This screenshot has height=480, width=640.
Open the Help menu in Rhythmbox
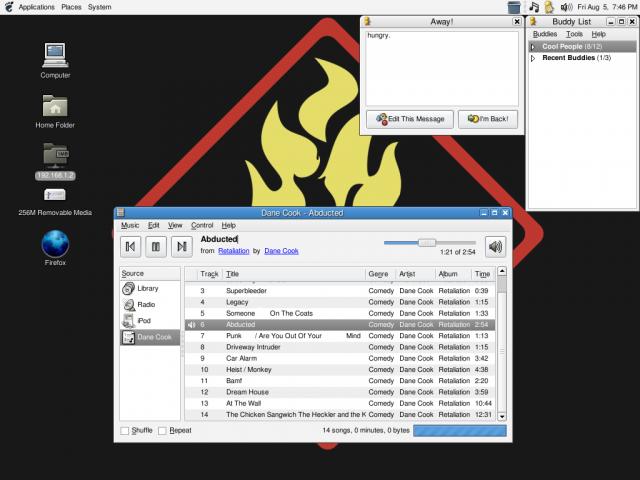229,225
